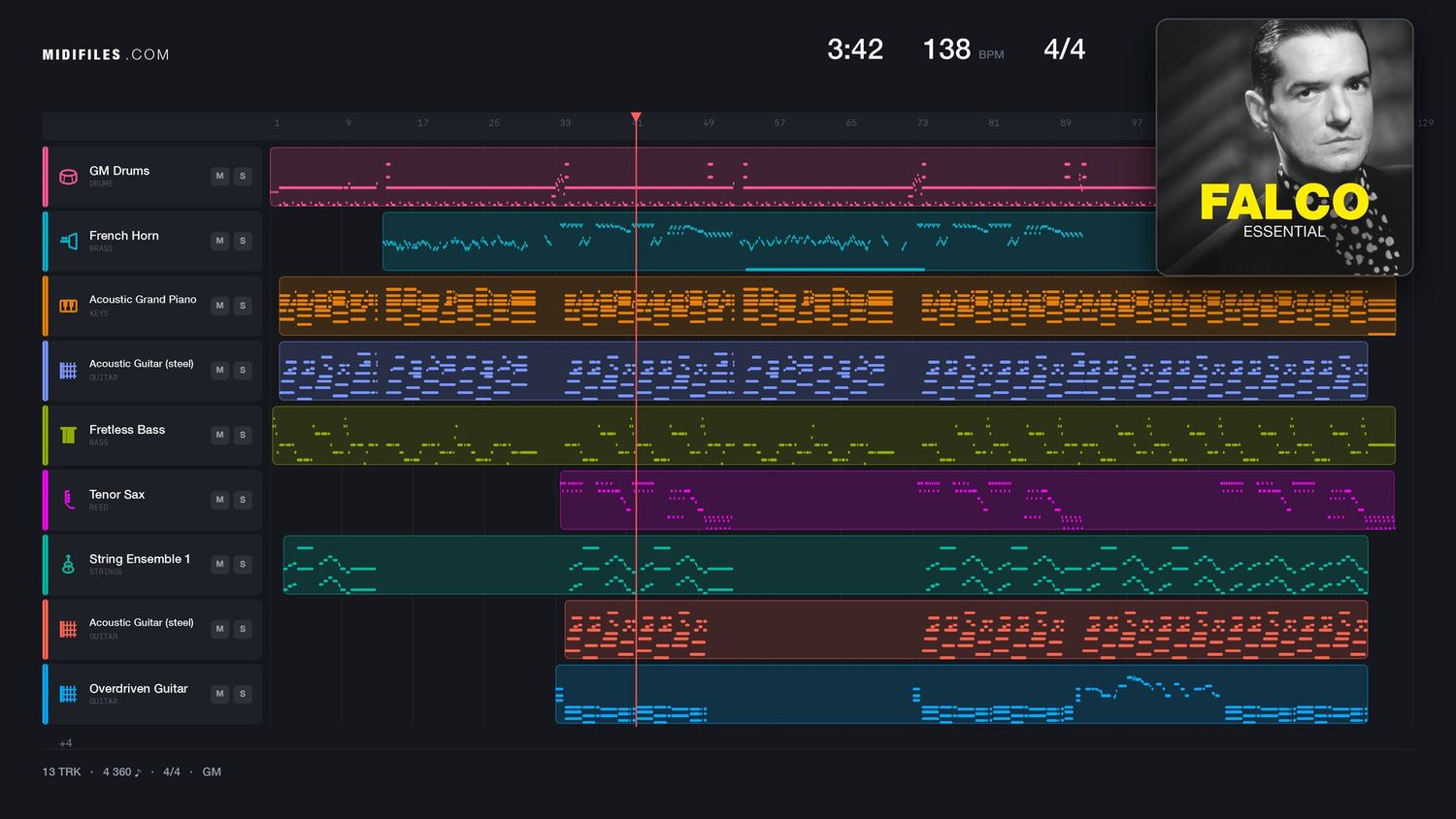Click the String Ensemble 1 icon

[x=68, y=565]
